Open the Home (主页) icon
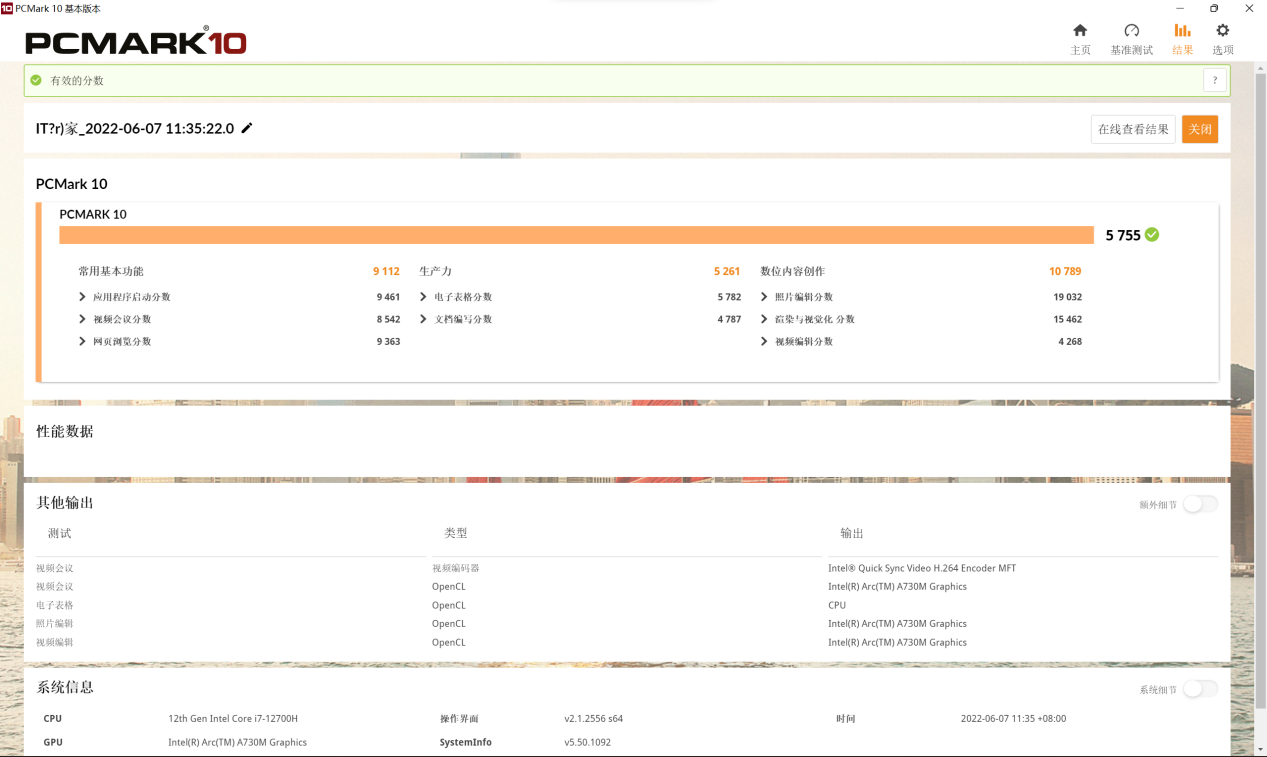The image size is (1267, 757). (1080, 31)
